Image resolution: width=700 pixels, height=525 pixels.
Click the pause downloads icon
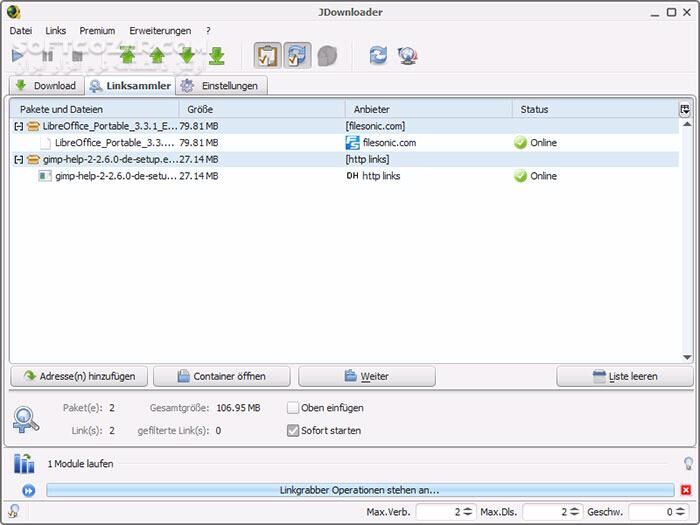[x=47, y=56]
